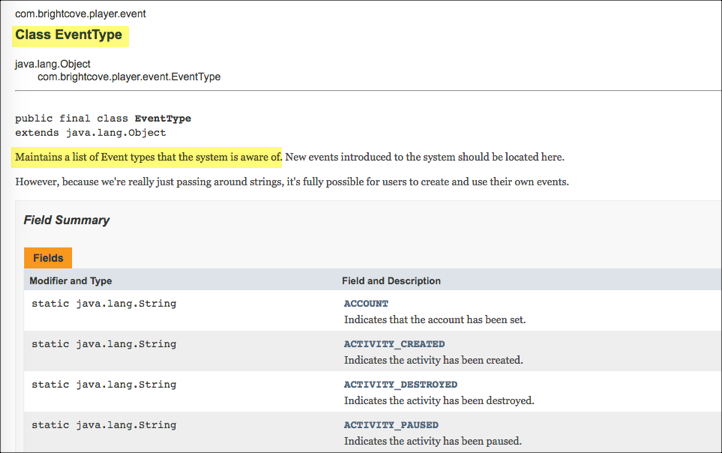Click the public final class EventType declaration
The height and width of the screenshot is (453, 722).
(x=103, y=118)
